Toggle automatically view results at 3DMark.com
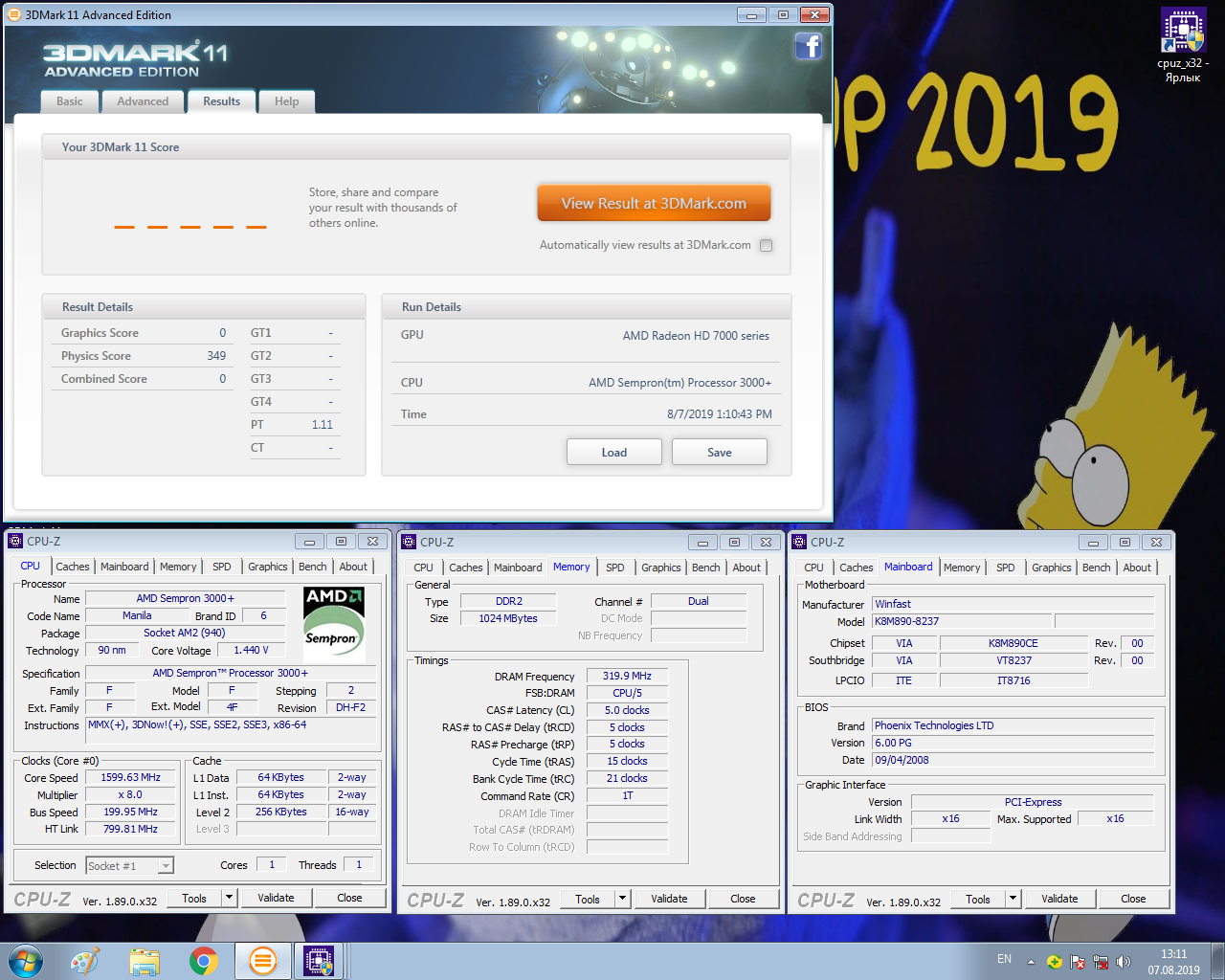 (x=766, y=245)
